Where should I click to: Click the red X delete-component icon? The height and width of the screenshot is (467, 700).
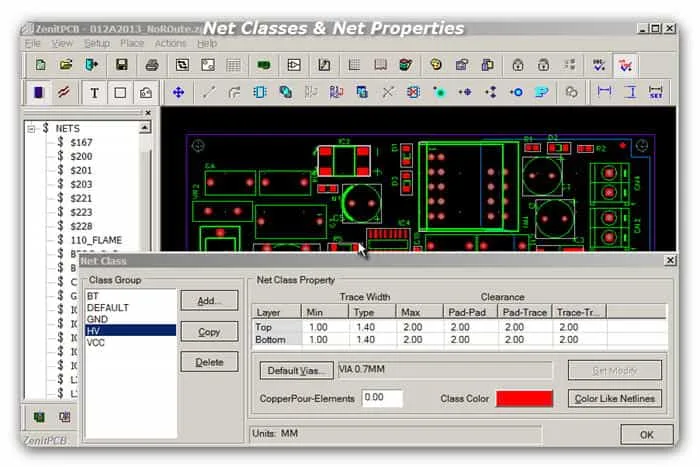(x=413, y=92)
